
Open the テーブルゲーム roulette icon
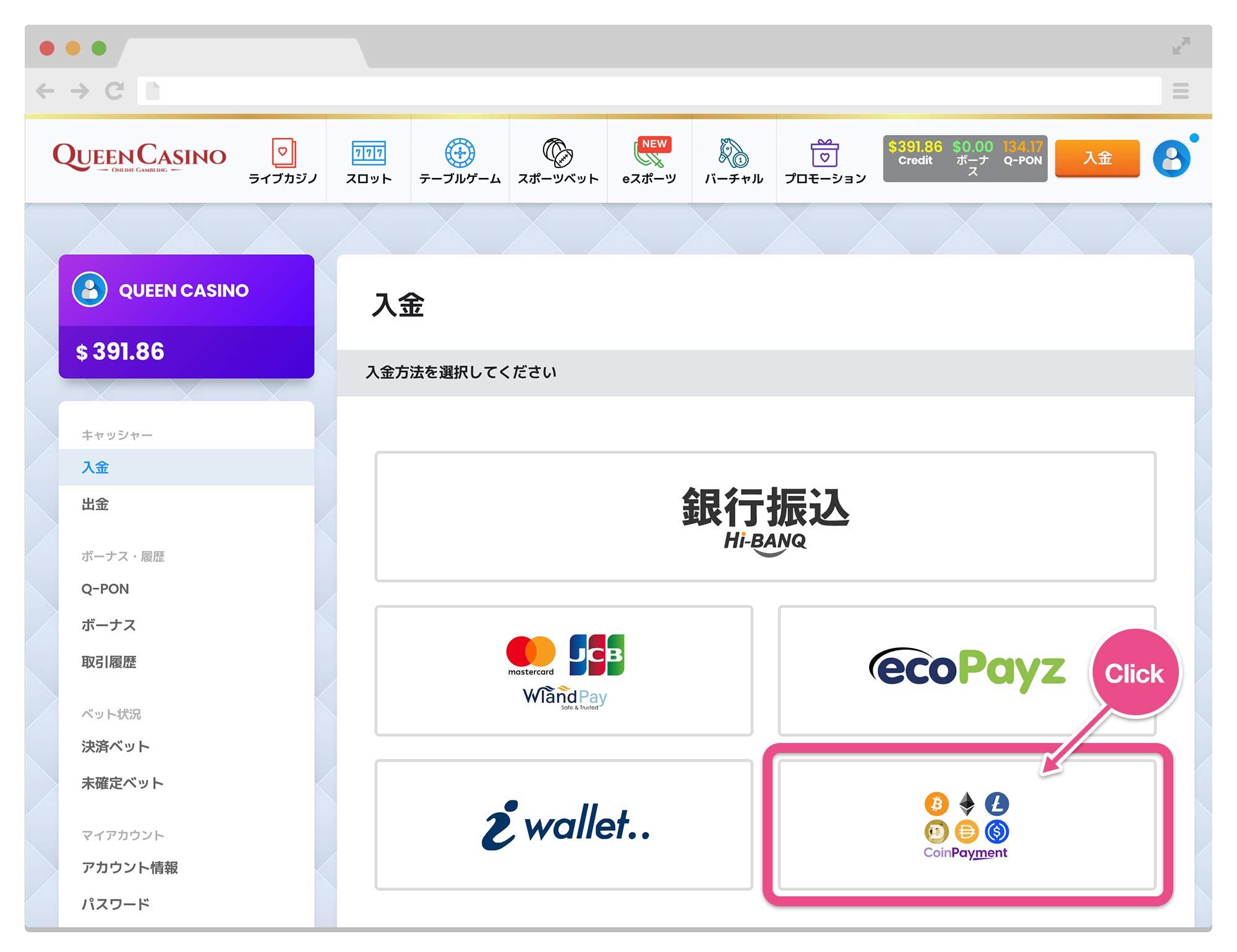[x=460, y=153]
